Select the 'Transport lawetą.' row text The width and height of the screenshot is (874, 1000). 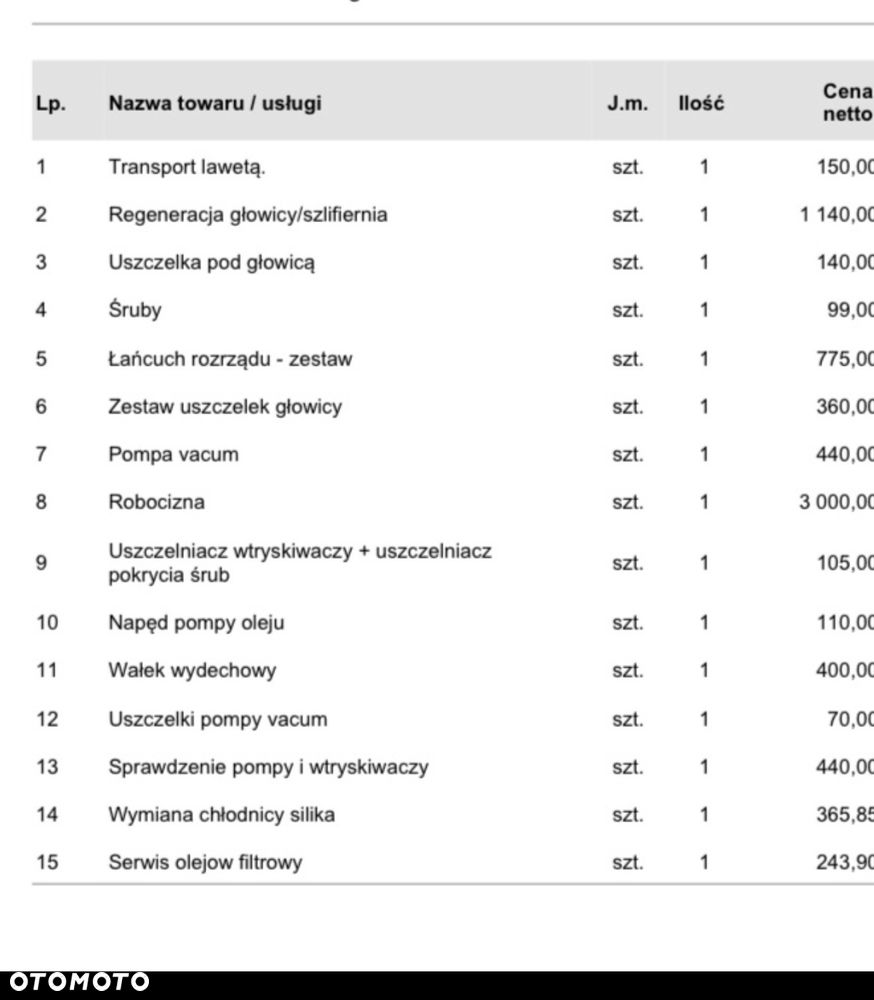pos(187,167)
